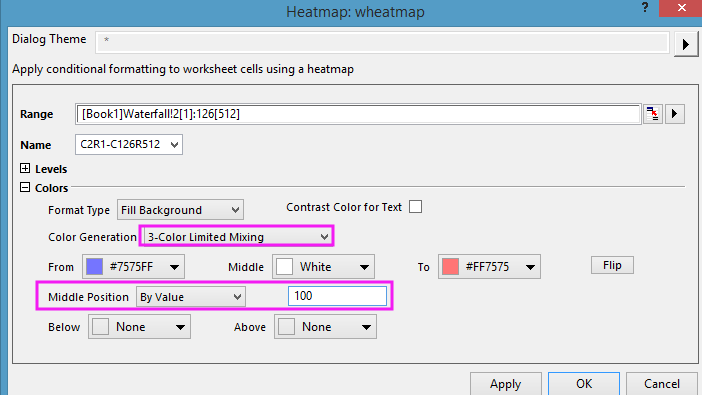The height and width of the screenshot is (395, 702).
Task: Open the Above color None selector
Action: [325, 327]
